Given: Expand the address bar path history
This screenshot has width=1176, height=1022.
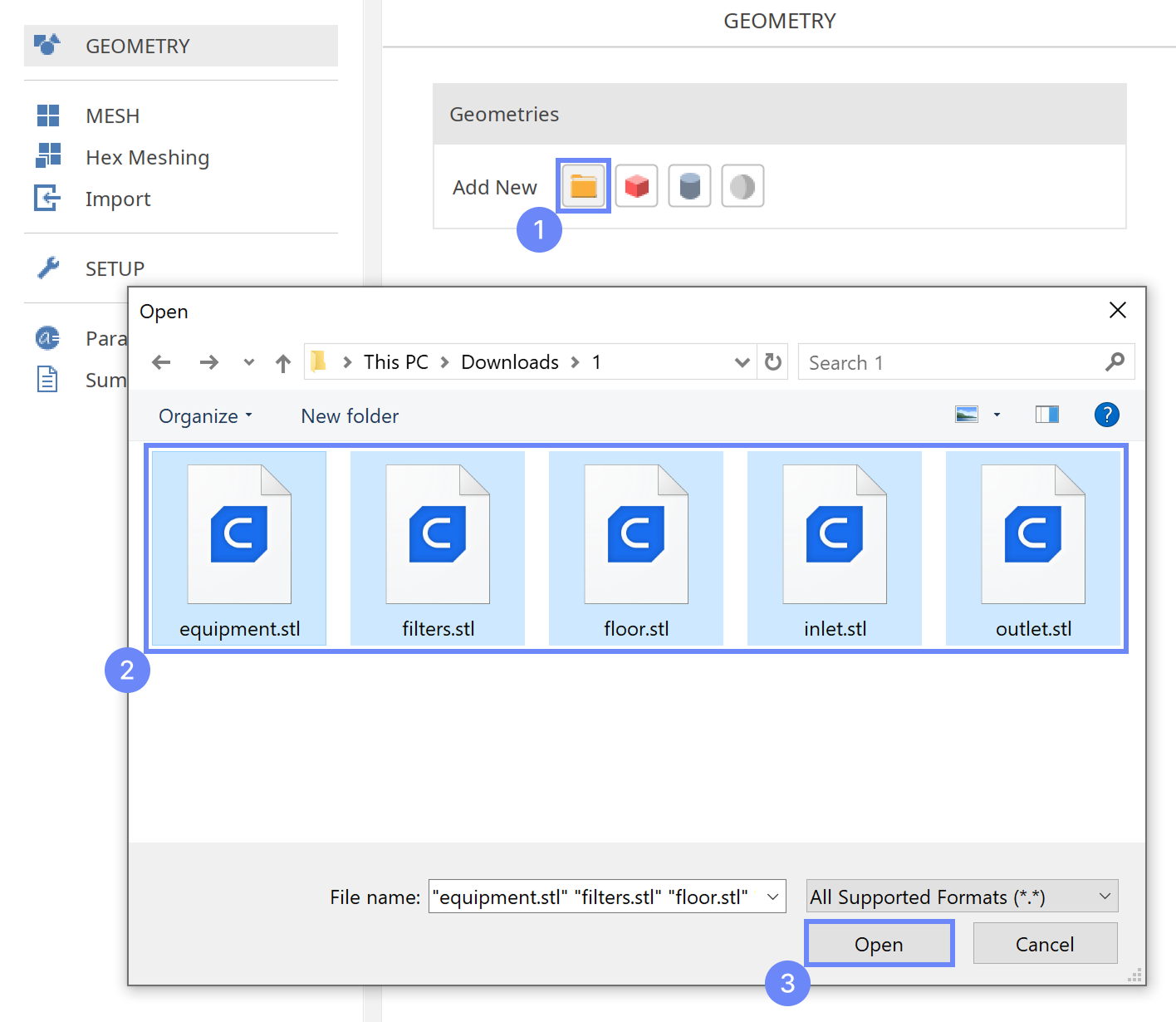Looking at the screenshot, I should click(x=742, y=362).
